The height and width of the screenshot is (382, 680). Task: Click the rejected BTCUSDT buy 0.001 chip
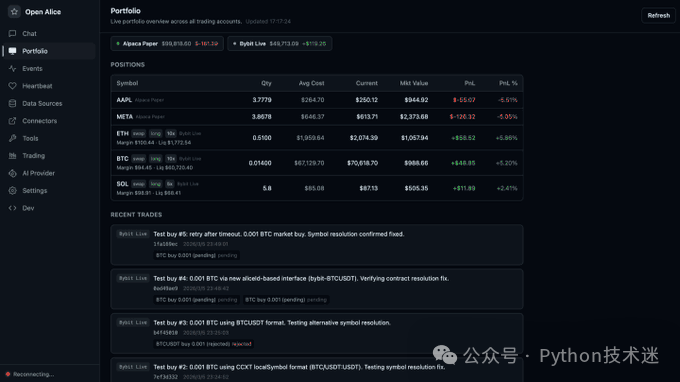point(203,344)
